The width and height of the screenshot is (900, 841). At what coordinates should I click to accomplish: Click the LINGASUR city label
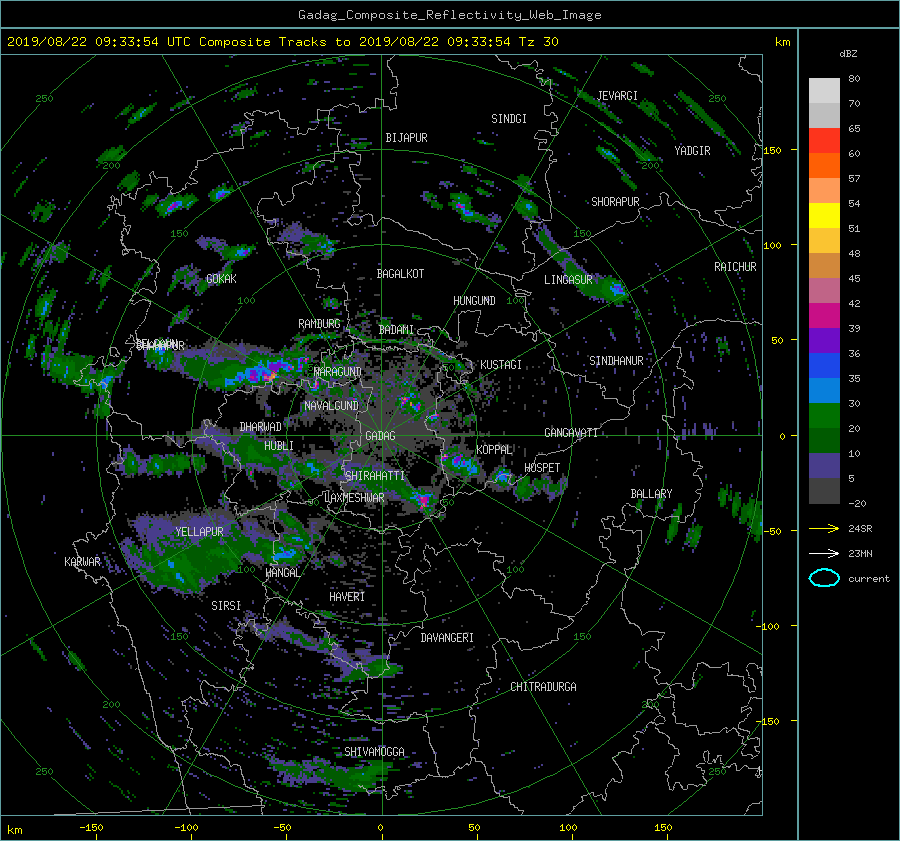tap(568, 280)
